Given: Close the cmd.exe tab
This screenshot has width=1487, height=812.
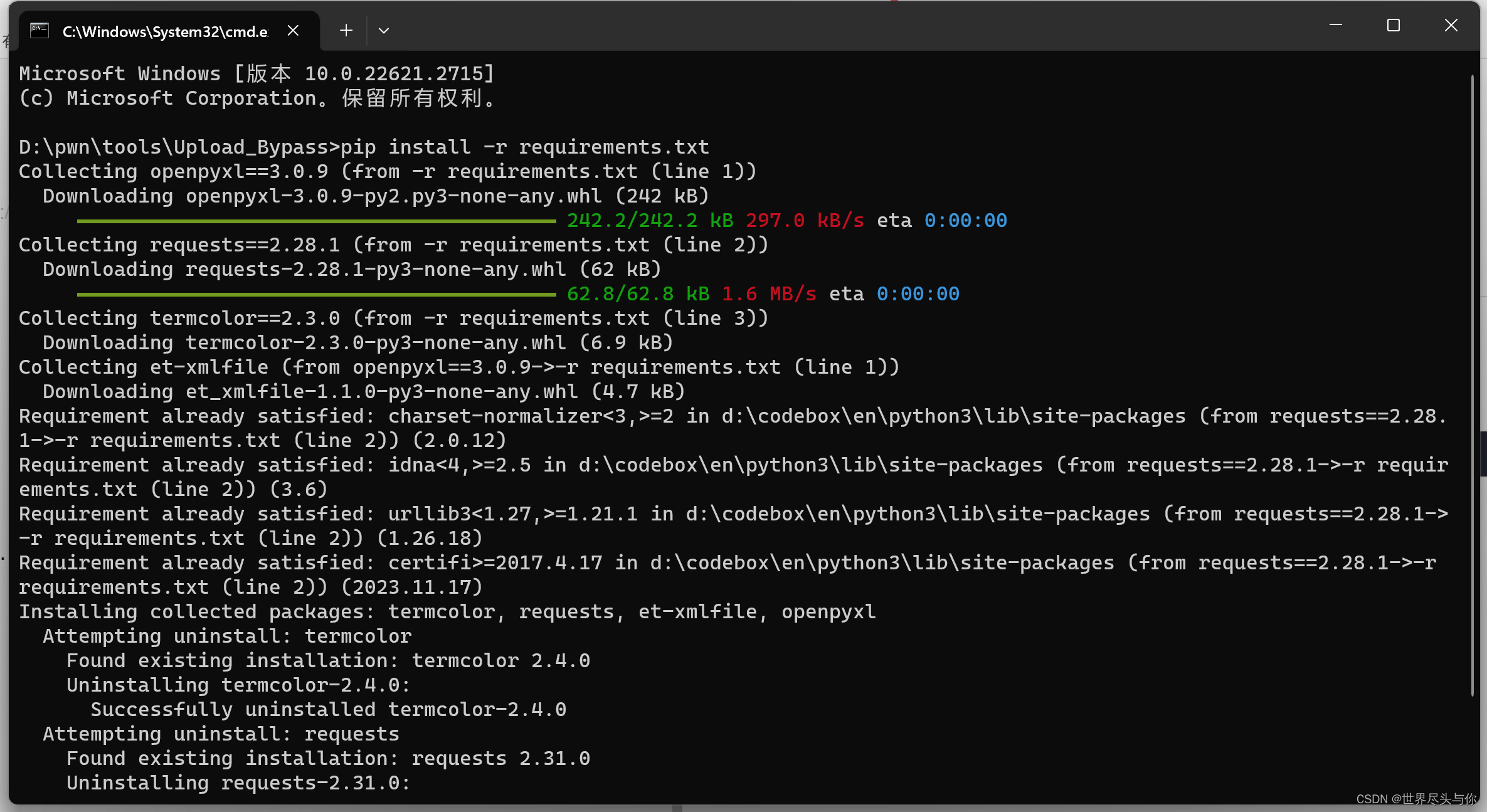Looking at the screenshot, I should tap(293, 31).
